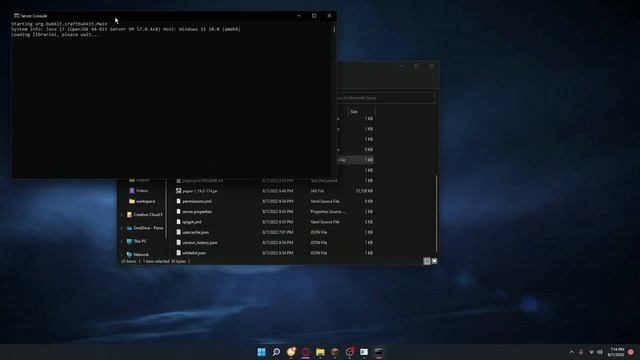Sort by the Size column header

click(x=361, y=111)
